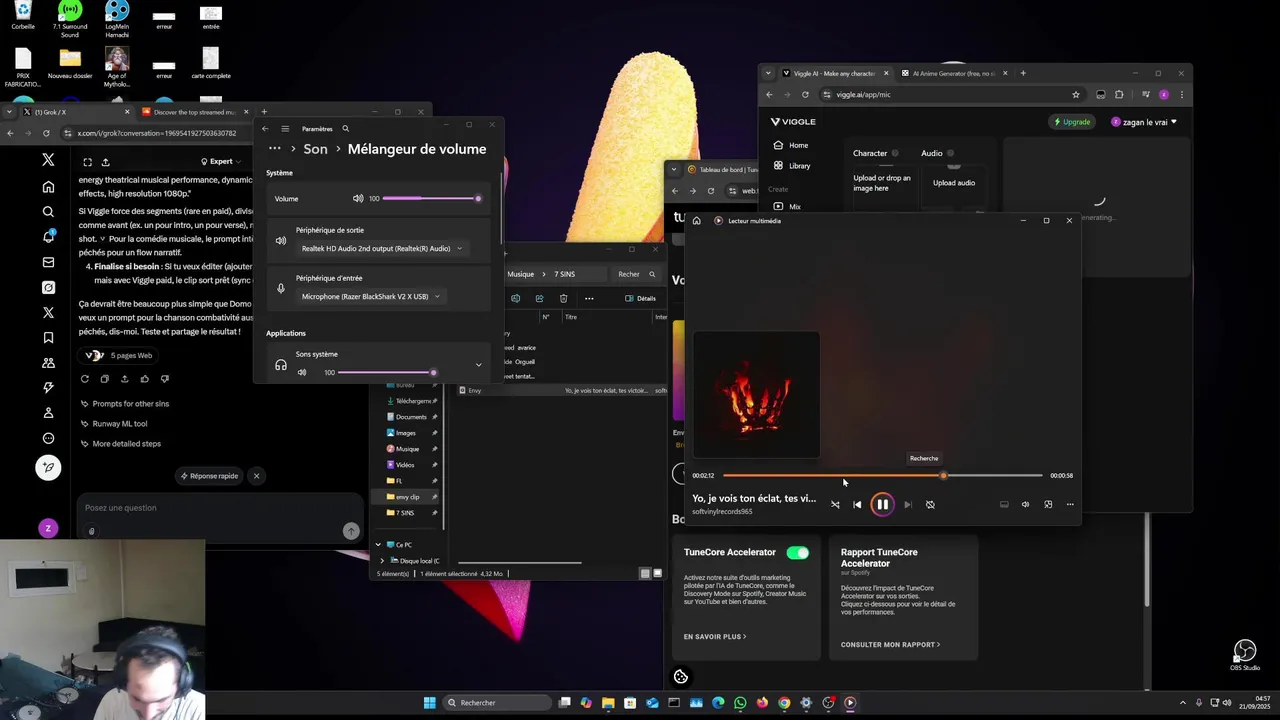1280x720 pixels.
Task: Dislike the Grok response thumbs down
Action: click(165, 379)
